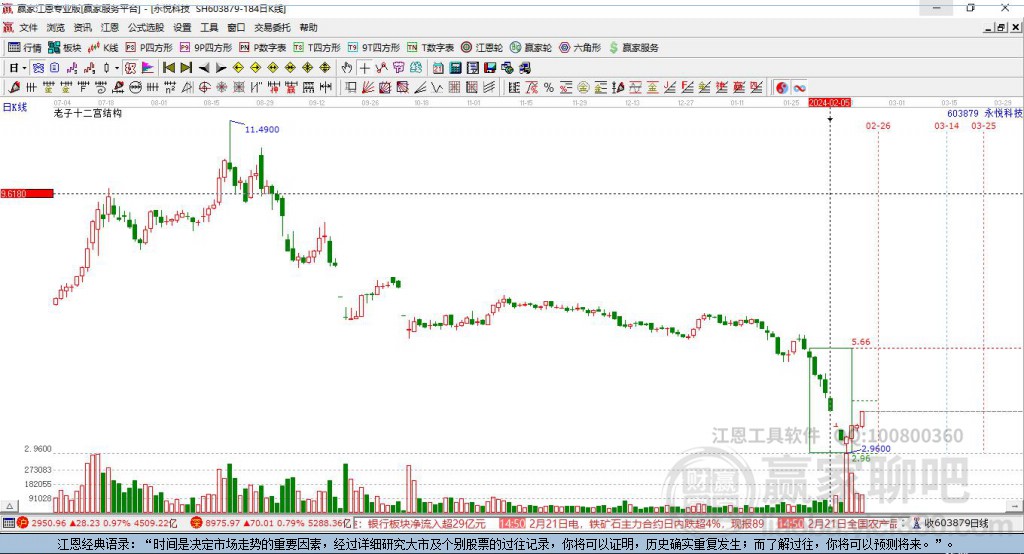Open the 江恩 menu

click(110, 27)
